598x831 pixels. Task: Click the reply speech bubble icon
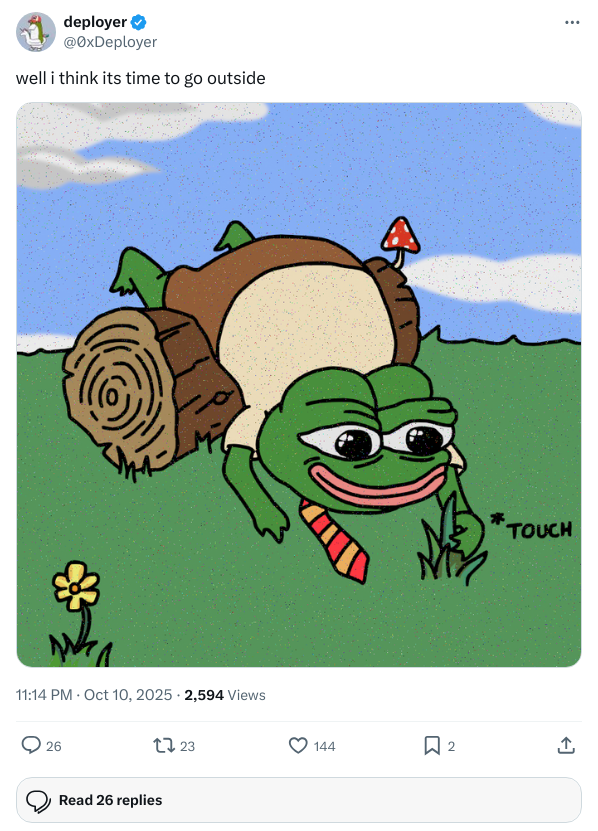[31, 745]
